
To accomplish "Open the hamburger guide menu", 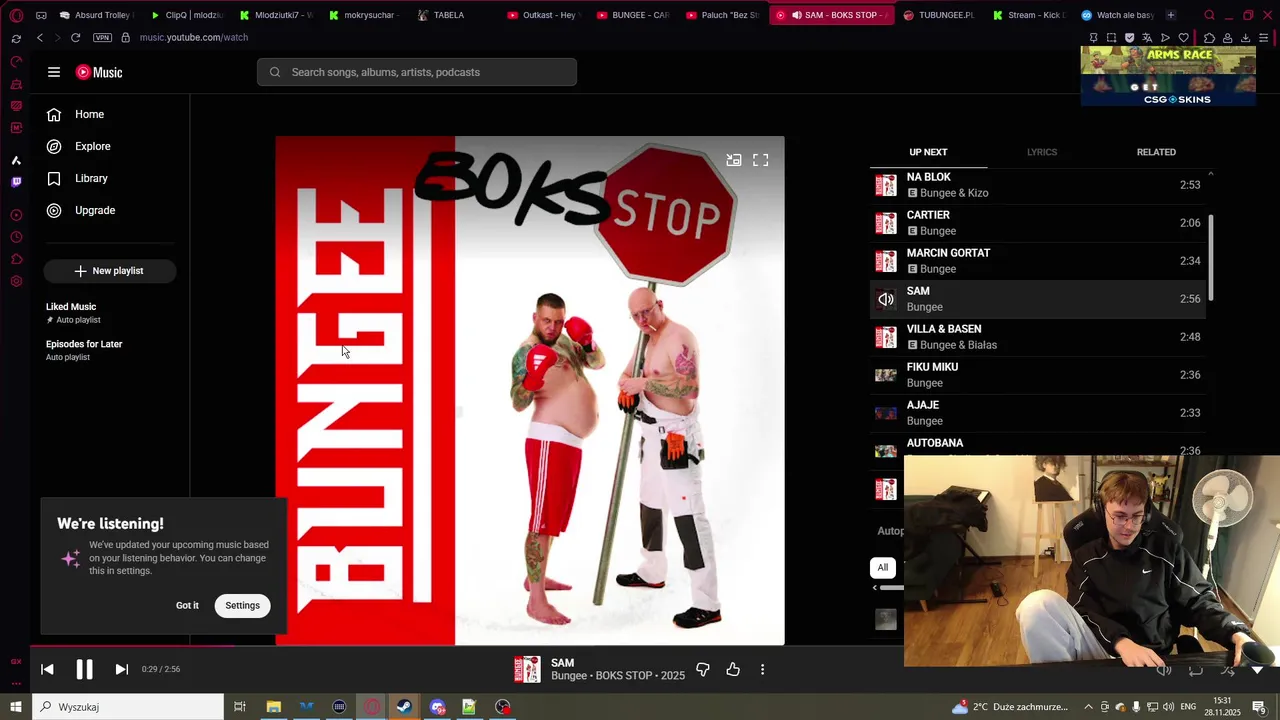I will [x=54, y=72].
